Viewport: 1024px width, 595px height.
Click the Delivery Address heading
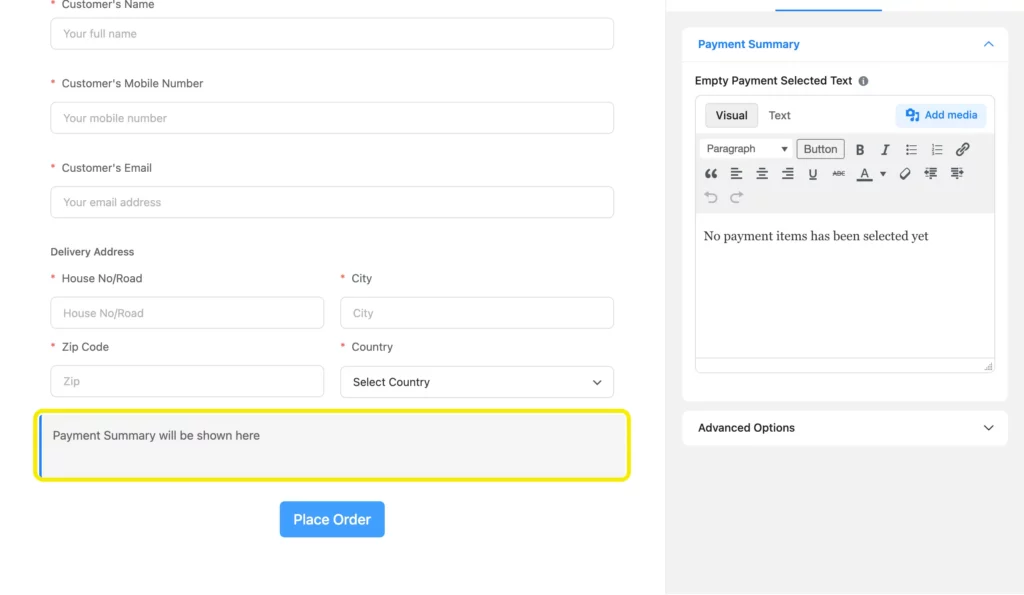92,252
